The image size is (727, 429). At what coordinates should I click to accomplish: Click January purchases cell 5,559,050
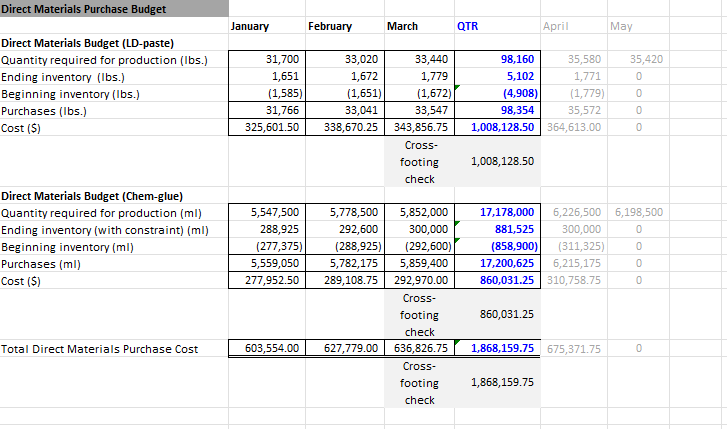pos(267,263)
